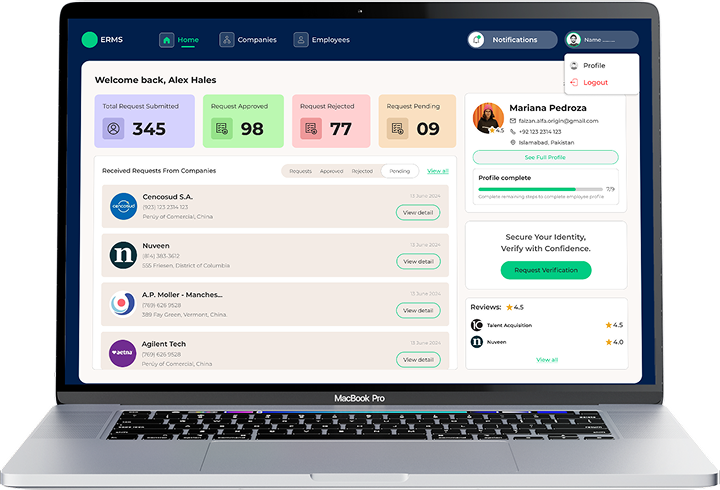
Task: Click the Notifications bell icon
Action: click(477, 40)
